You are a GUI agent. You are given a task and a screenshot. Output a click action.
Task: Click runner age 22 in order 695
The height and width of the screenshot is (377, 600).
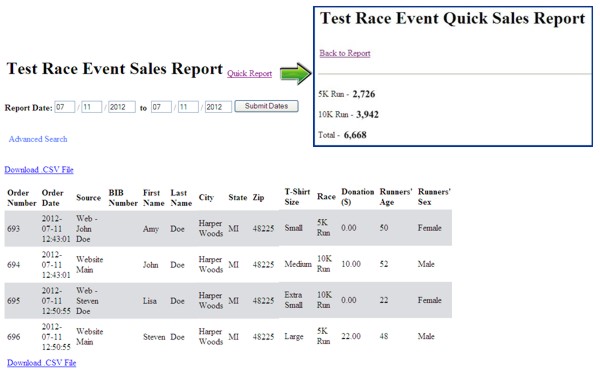[x=384, y=300]
